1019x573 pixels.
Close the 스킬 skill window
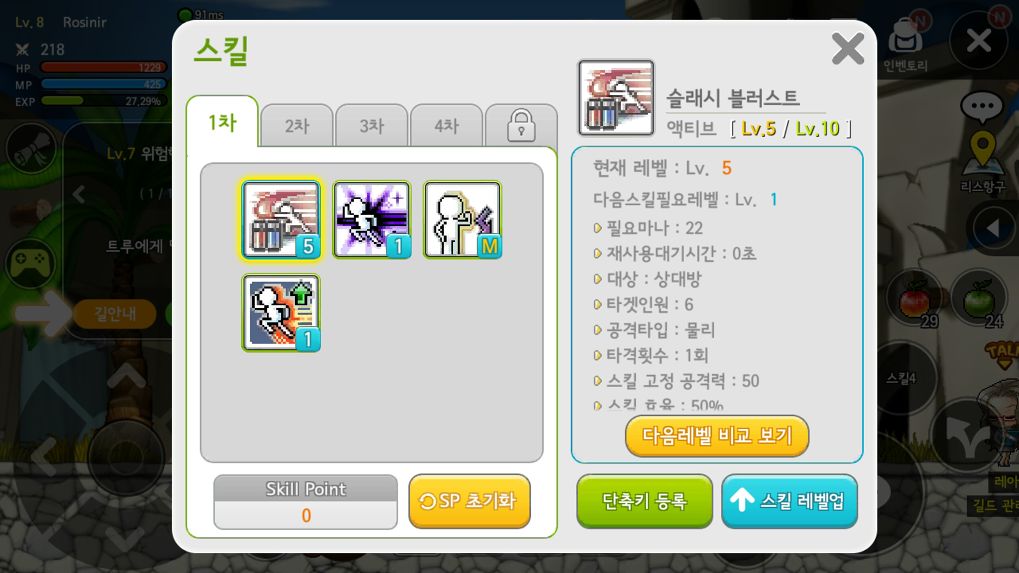pyautogui.click(x=848, y=49)
